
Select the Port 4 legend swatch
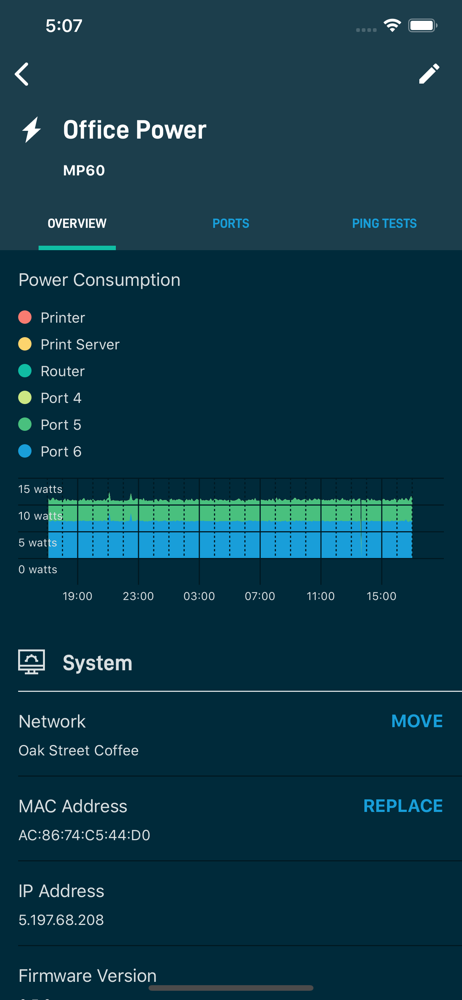[x=26, y=397]
